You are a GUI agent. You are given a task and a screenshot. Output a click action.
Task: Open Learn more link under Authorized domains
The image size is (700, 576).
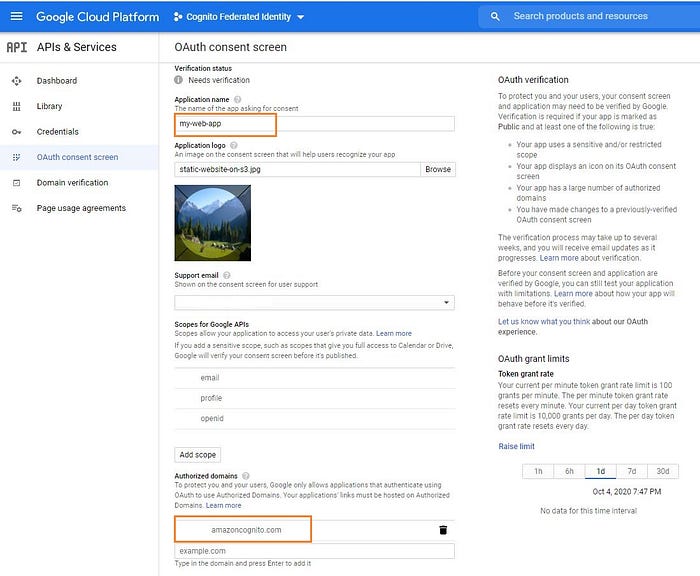223,505
